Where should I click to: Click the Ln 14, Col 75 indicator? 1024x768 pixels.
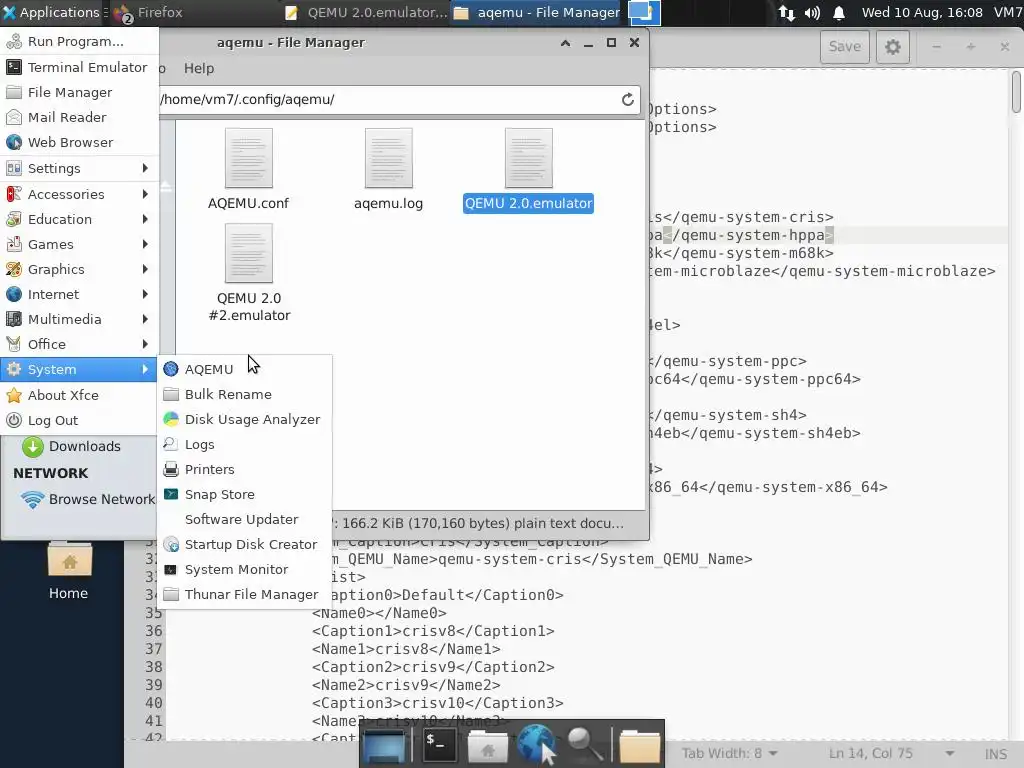[871, 754]
